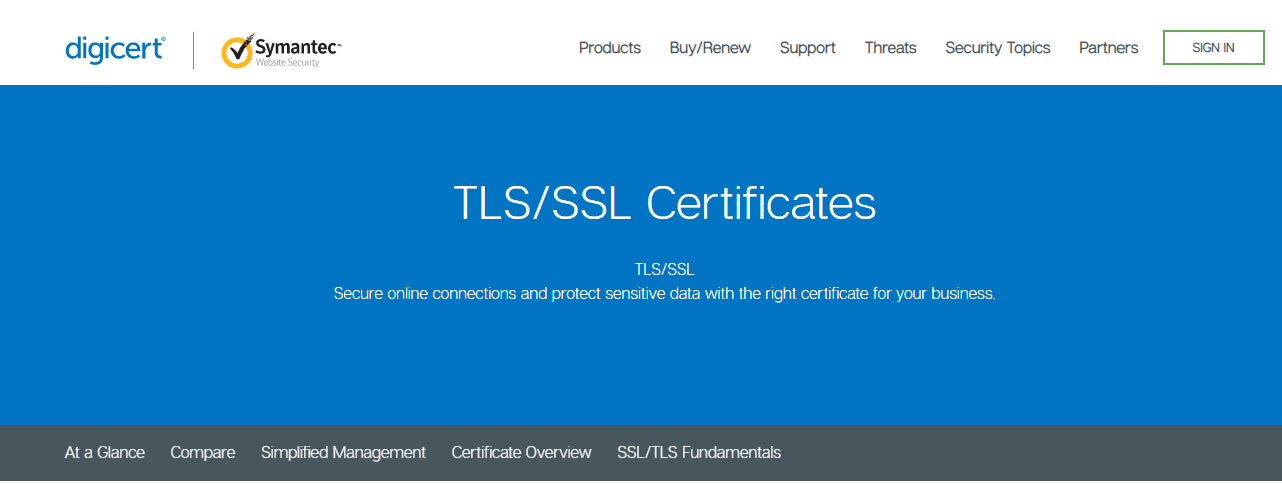The image size is (1282, 484).
Task: Click the 'Secure online connections' description text
Action: pyautogui.click(x=665, y=294)
